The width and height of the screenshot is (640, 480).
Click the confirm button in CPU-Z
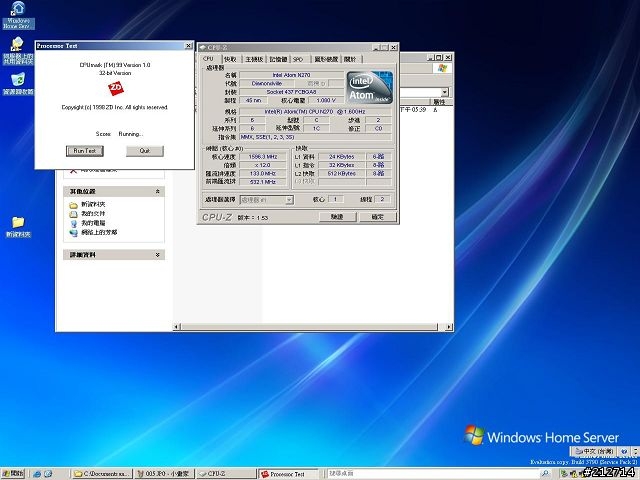(378, 216)
